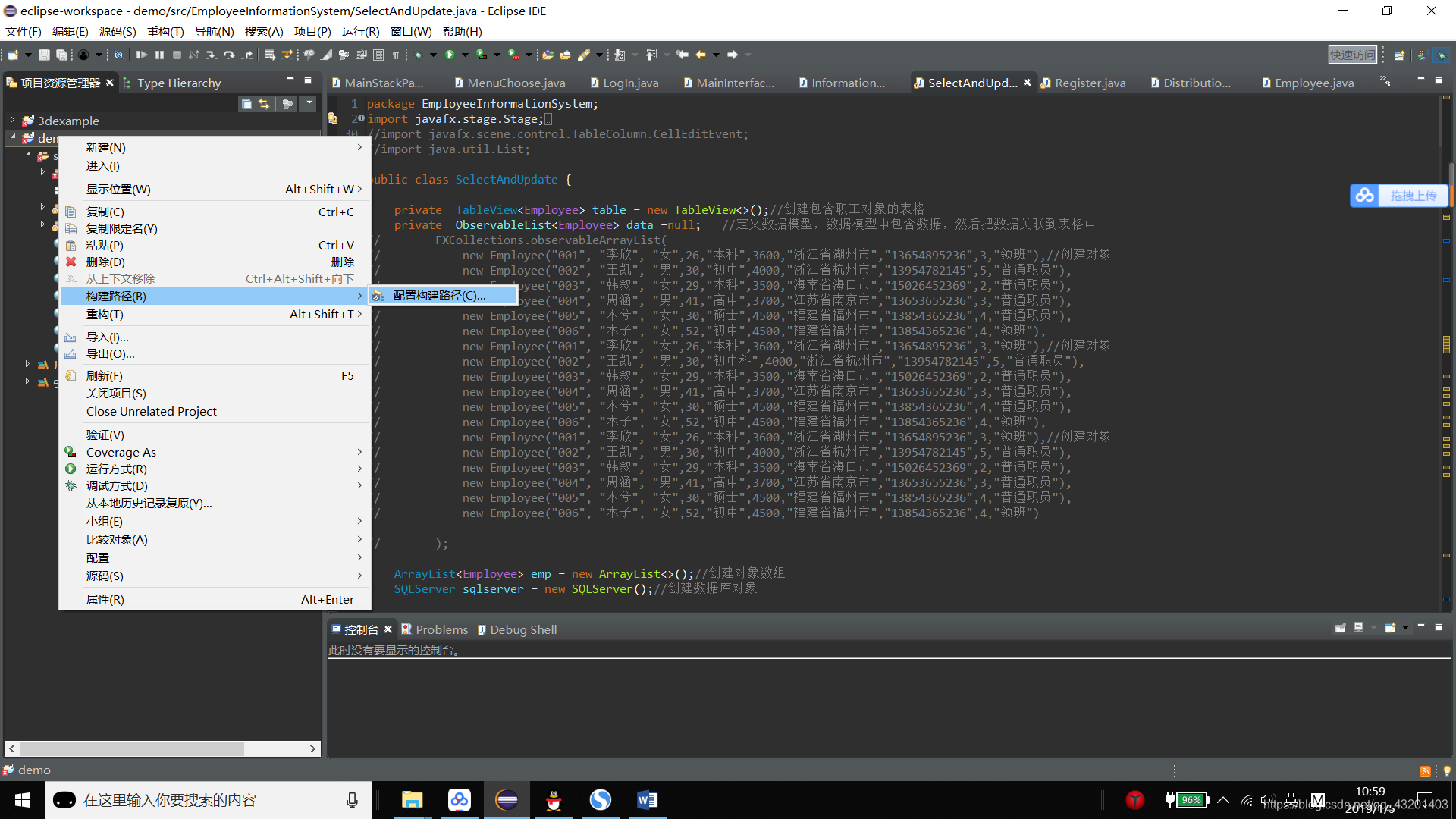Click the Forward navigation arrow icon
The width and height of the screenshot is (1456, 819).
pos(733,55)
